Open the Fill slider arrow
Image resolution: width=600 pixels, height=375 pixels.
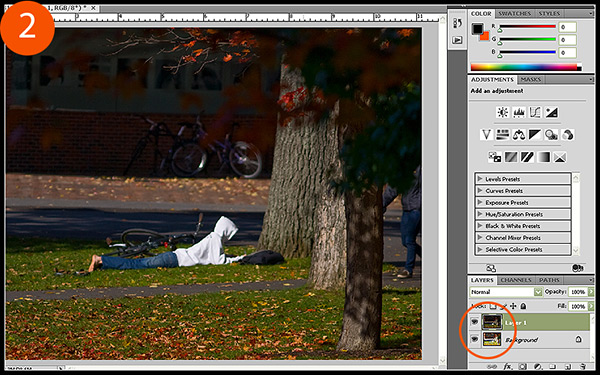tap(591, 306)
